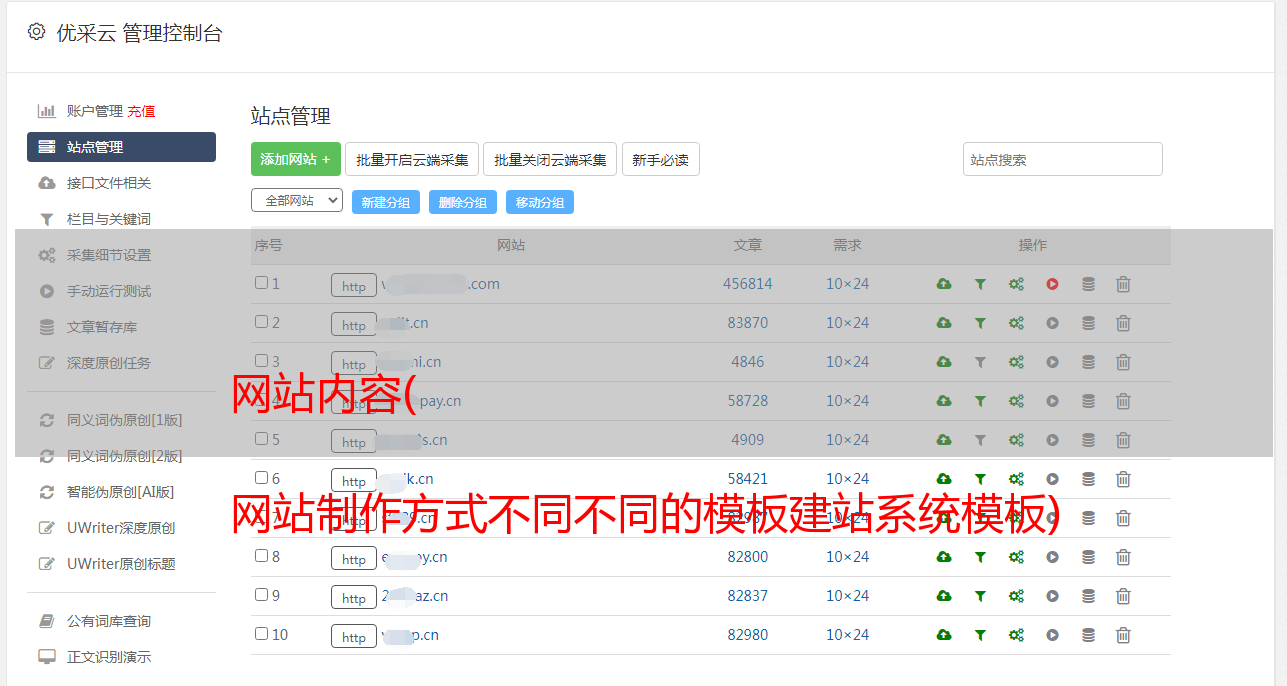The image size is (1287, 686).
Task: Click trash icon in row 10
Action: (x=1123, y=635)
